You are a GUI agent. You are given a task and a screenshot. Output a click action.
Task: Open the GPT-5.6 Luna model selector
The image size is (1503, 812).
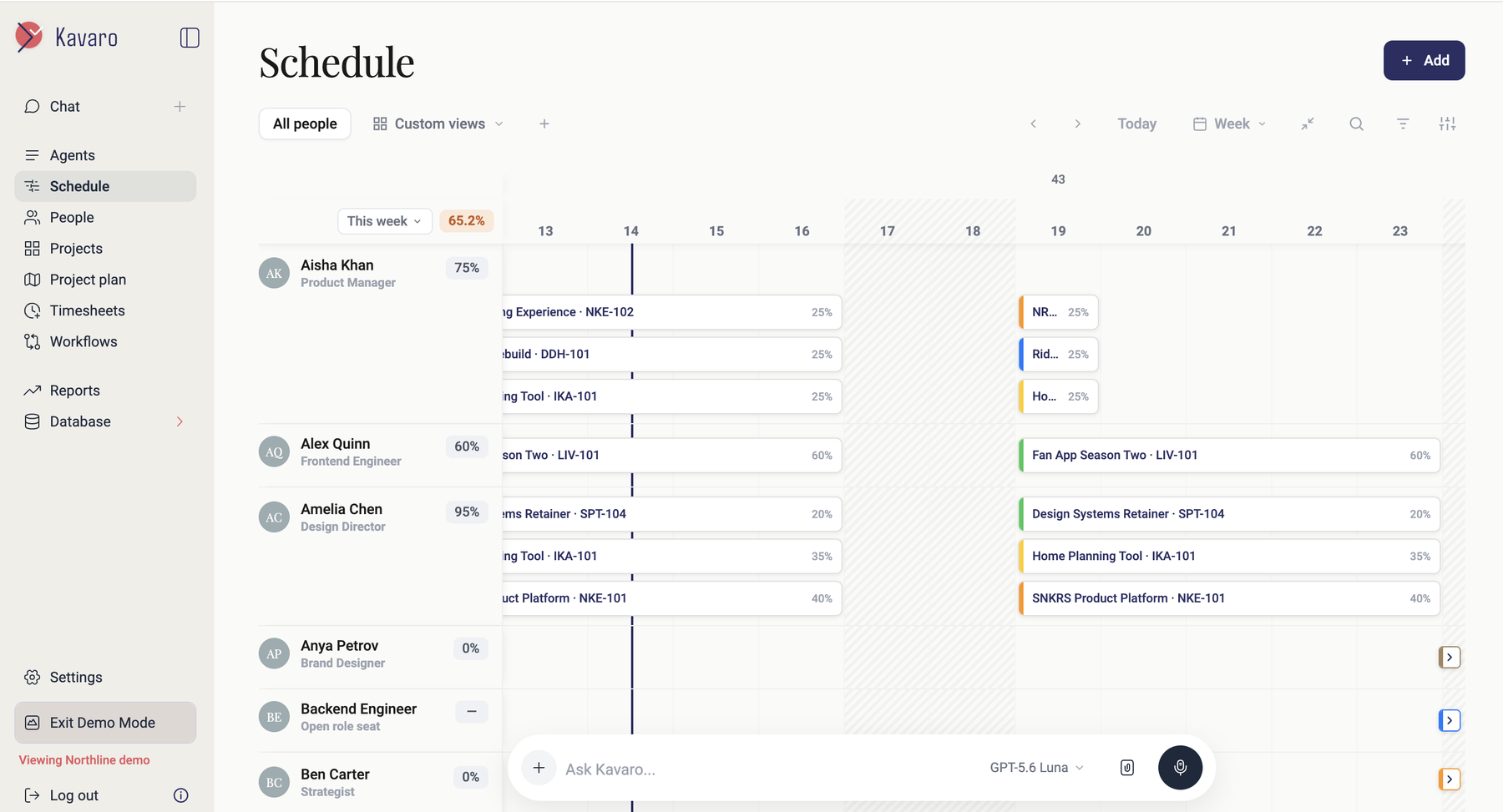tap(1036, 768)
